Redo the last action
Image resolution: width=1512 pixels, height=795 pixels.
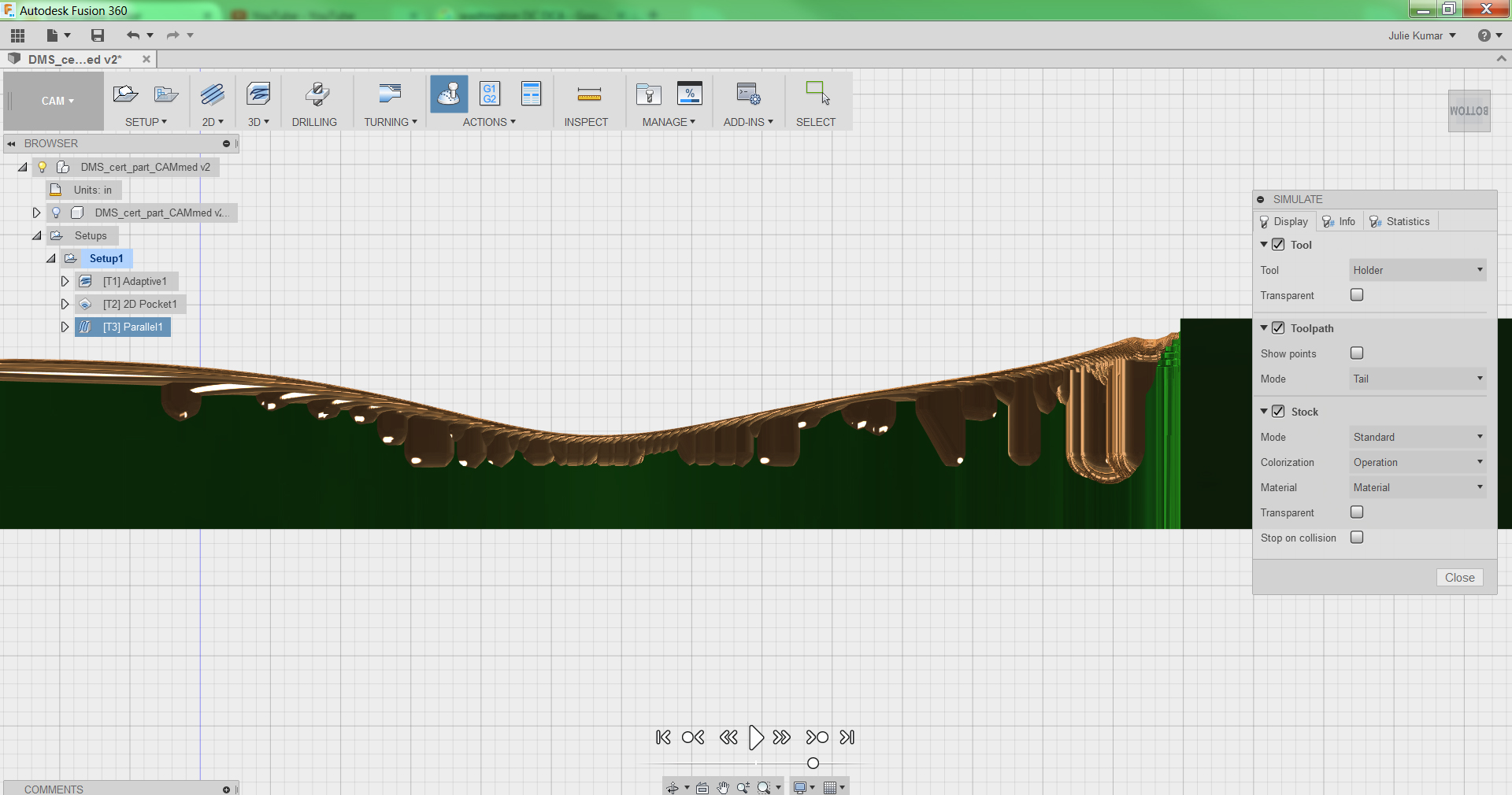click(173, 35)
